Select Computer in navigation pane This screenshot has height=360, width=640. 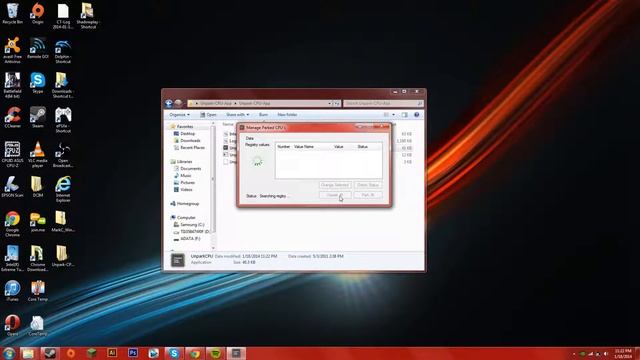(186, 218)
